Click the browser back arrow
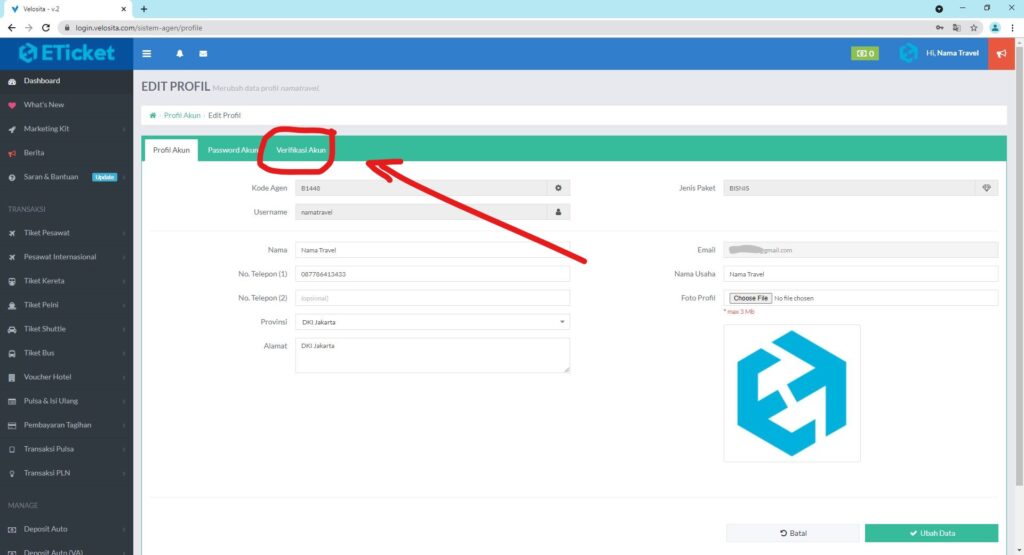The height and width of the screenshot is (555, 1024). tap(11, 27)
